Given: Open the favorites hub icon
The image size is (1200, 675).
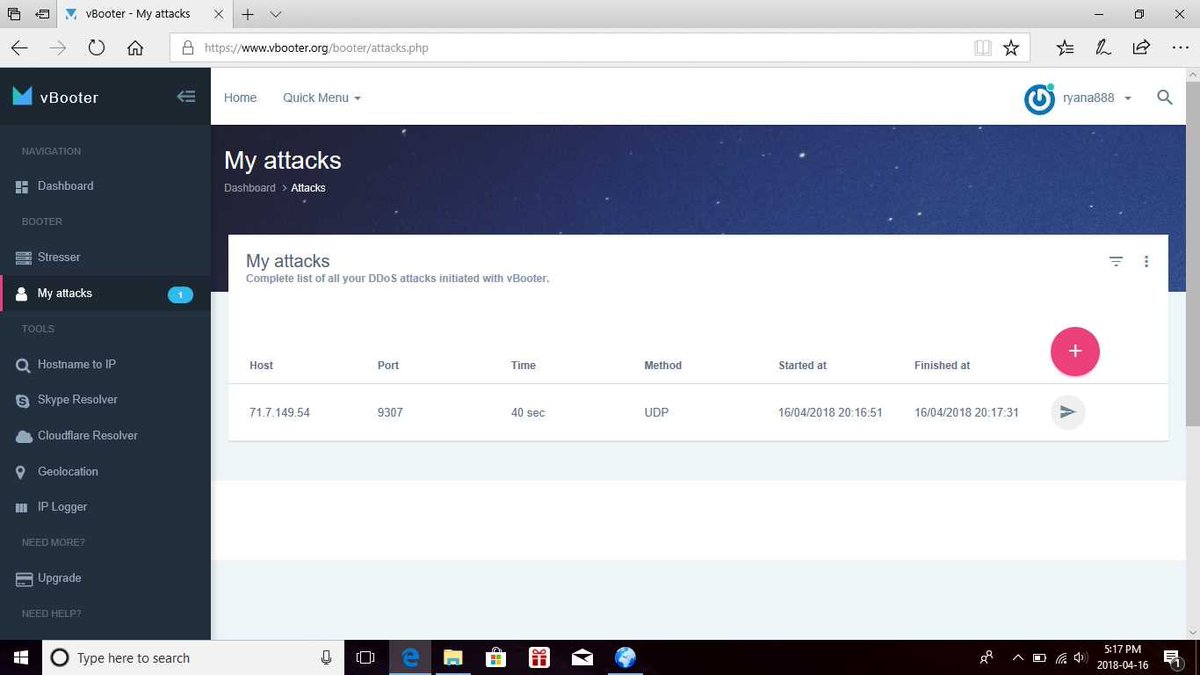Looking at the screenshot, I should pos(1065,47).
